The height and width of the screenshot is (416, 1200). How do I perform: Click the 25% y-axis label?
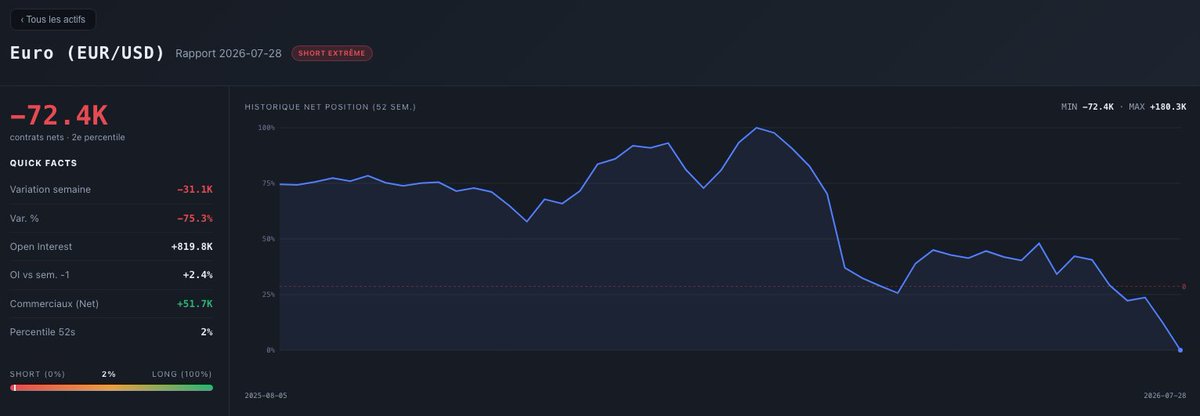(x=268, y=295)
